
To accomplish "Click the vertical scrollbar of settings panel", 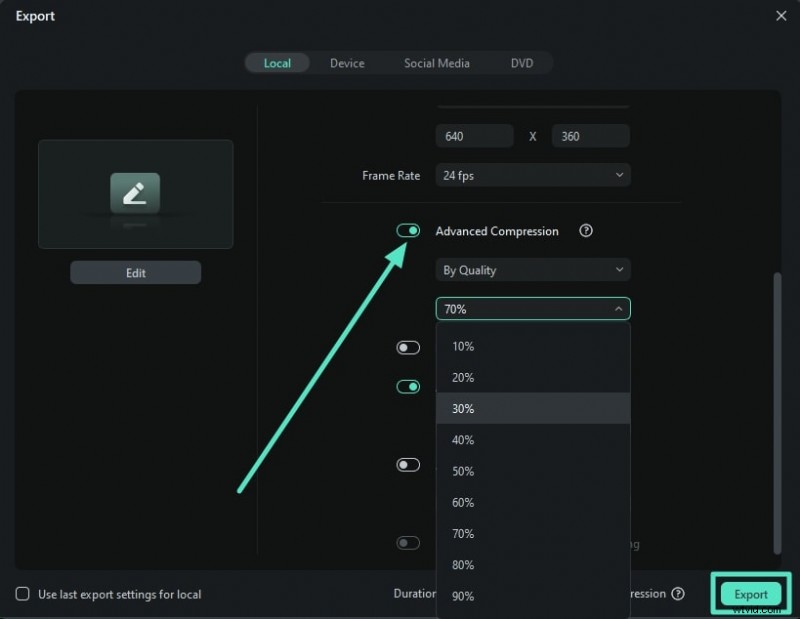I will coord(777,410).
